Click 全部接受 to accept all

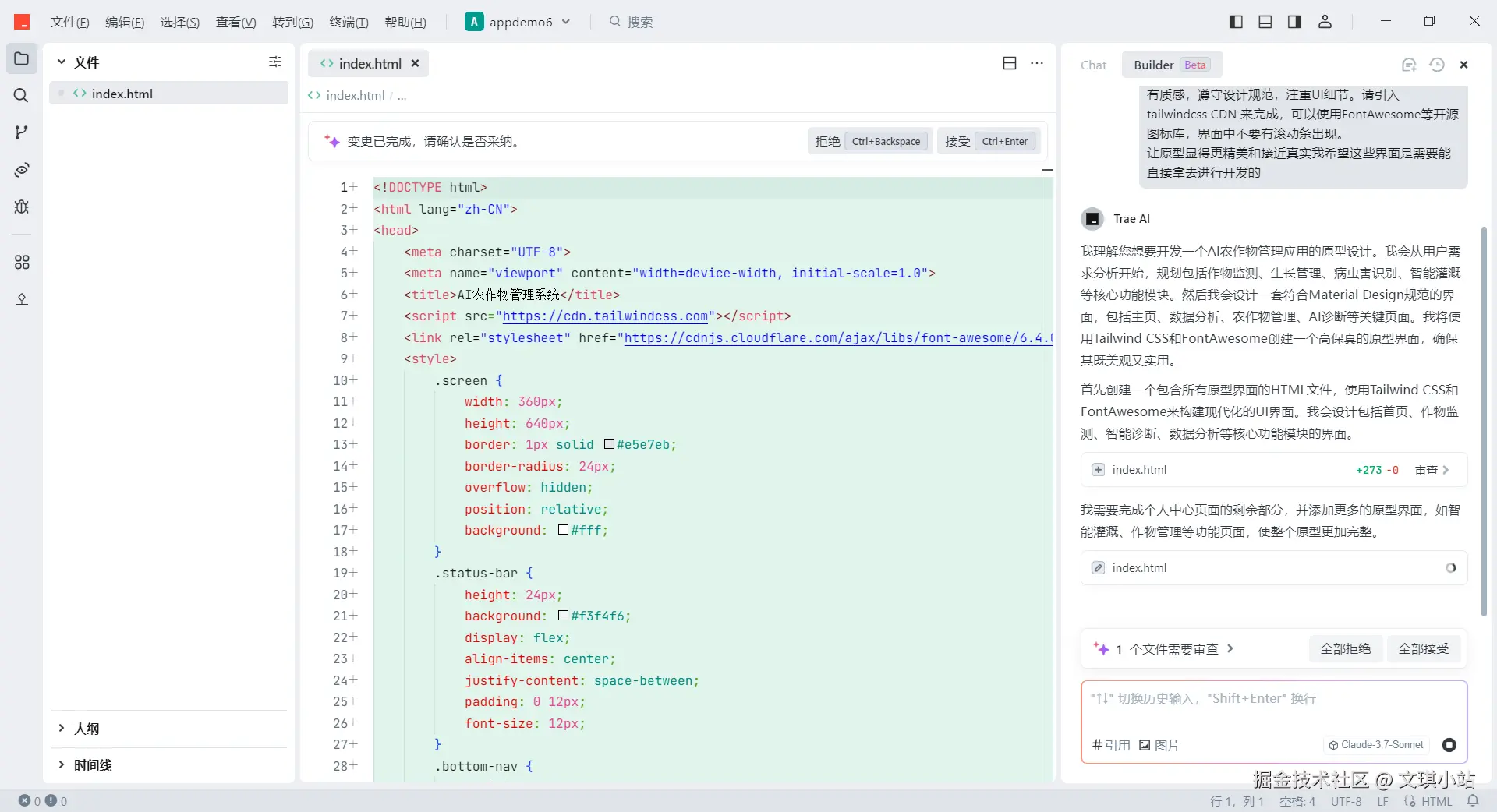[x=1424, y=649]
